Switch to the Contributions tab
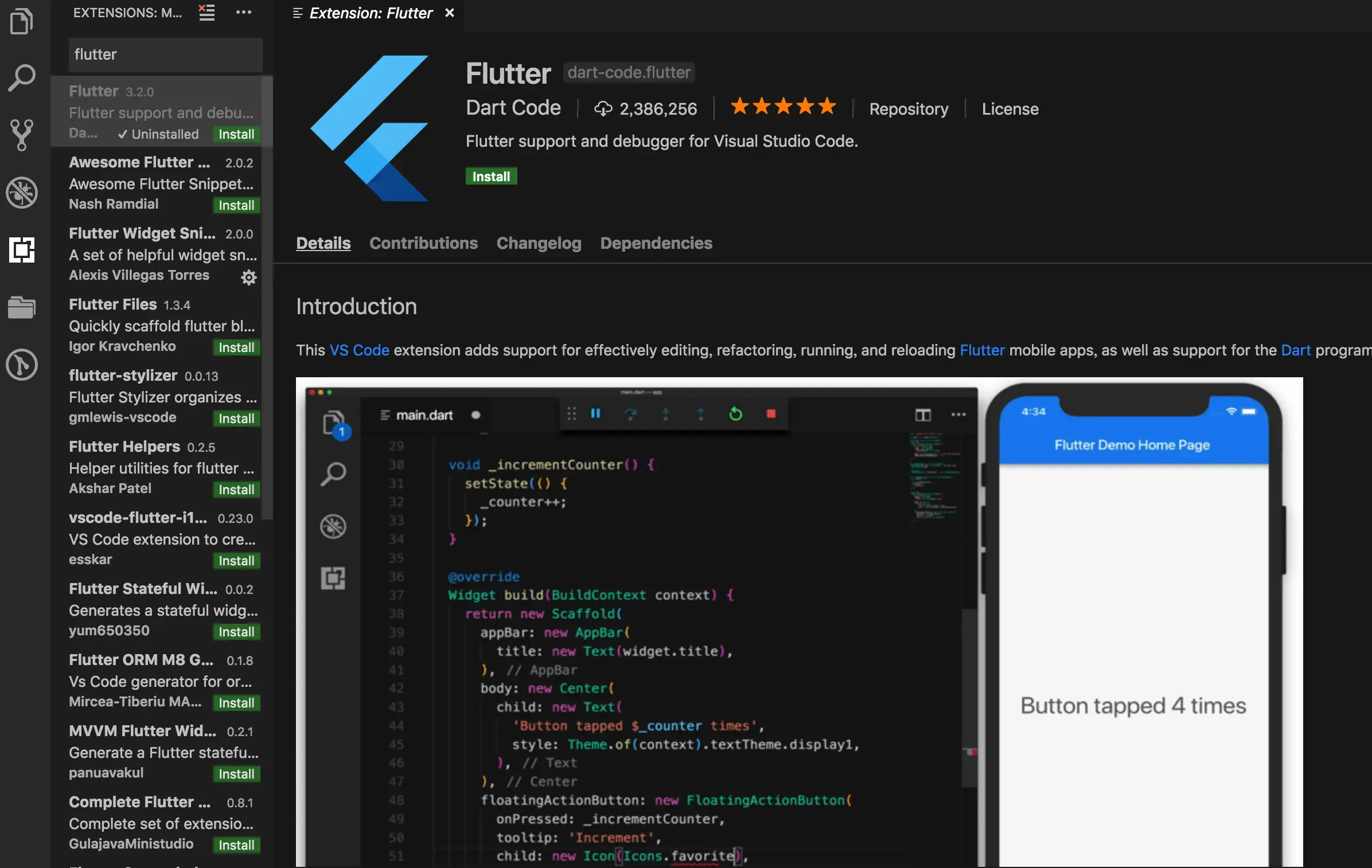The width and height of the screenshot is (1372, 868). coord(423,243)
